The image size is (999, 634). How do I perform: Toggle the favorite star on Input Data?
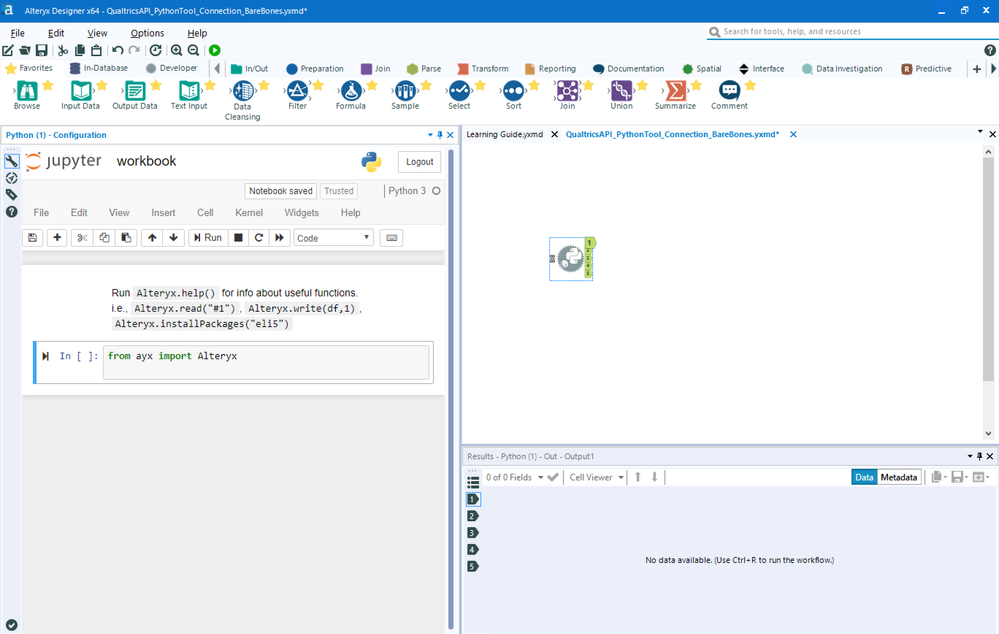pos(101,85)
